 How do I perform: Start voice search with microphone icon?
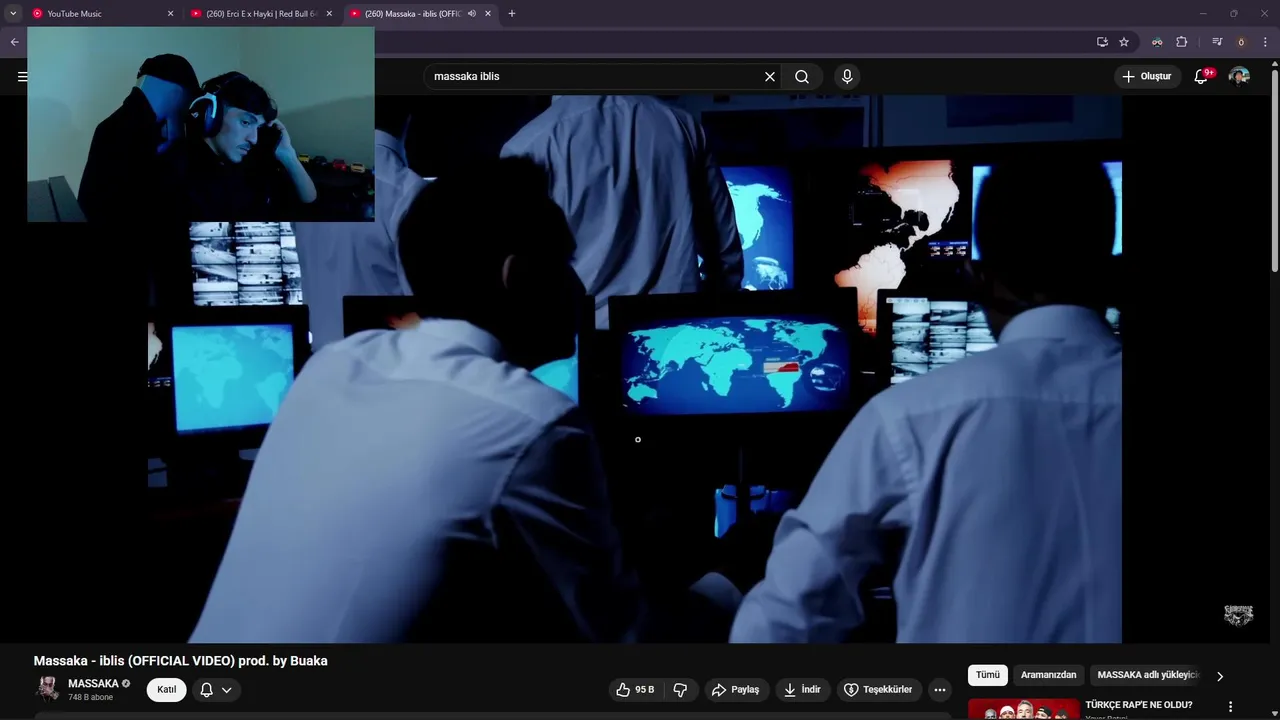click(847, 77)
